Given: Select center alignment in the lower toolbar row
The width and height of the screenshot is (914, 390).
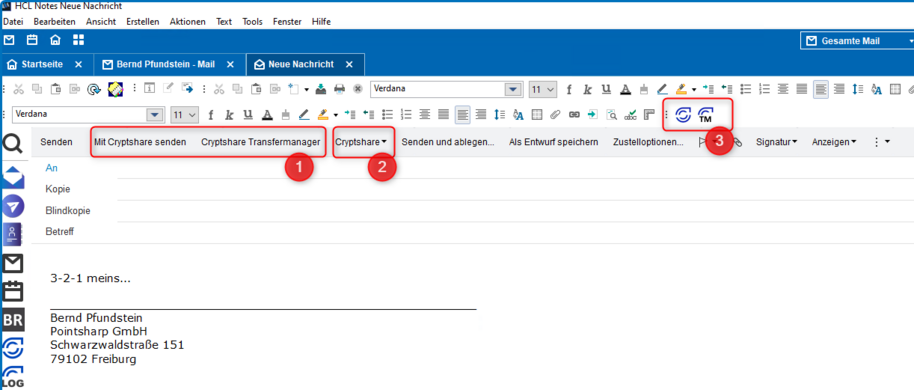Looking at the screenshot, I should point(425,114).
